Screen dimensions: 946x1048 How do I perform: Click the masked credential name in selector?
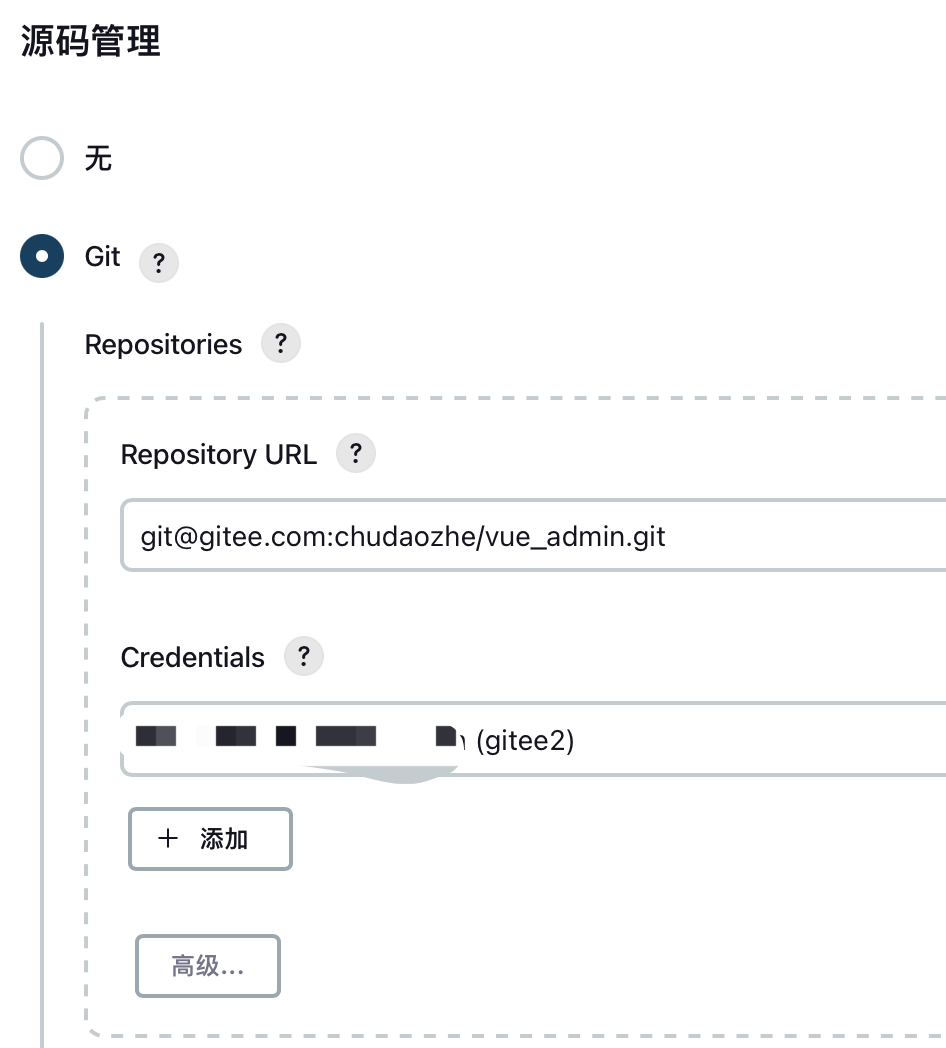(x=299, y=737)
